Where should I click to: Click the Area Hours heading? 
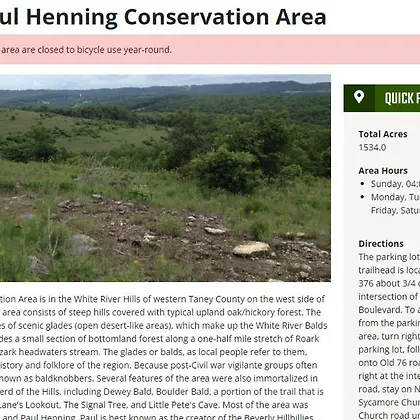pyautogui.click(x=383, y=171)
